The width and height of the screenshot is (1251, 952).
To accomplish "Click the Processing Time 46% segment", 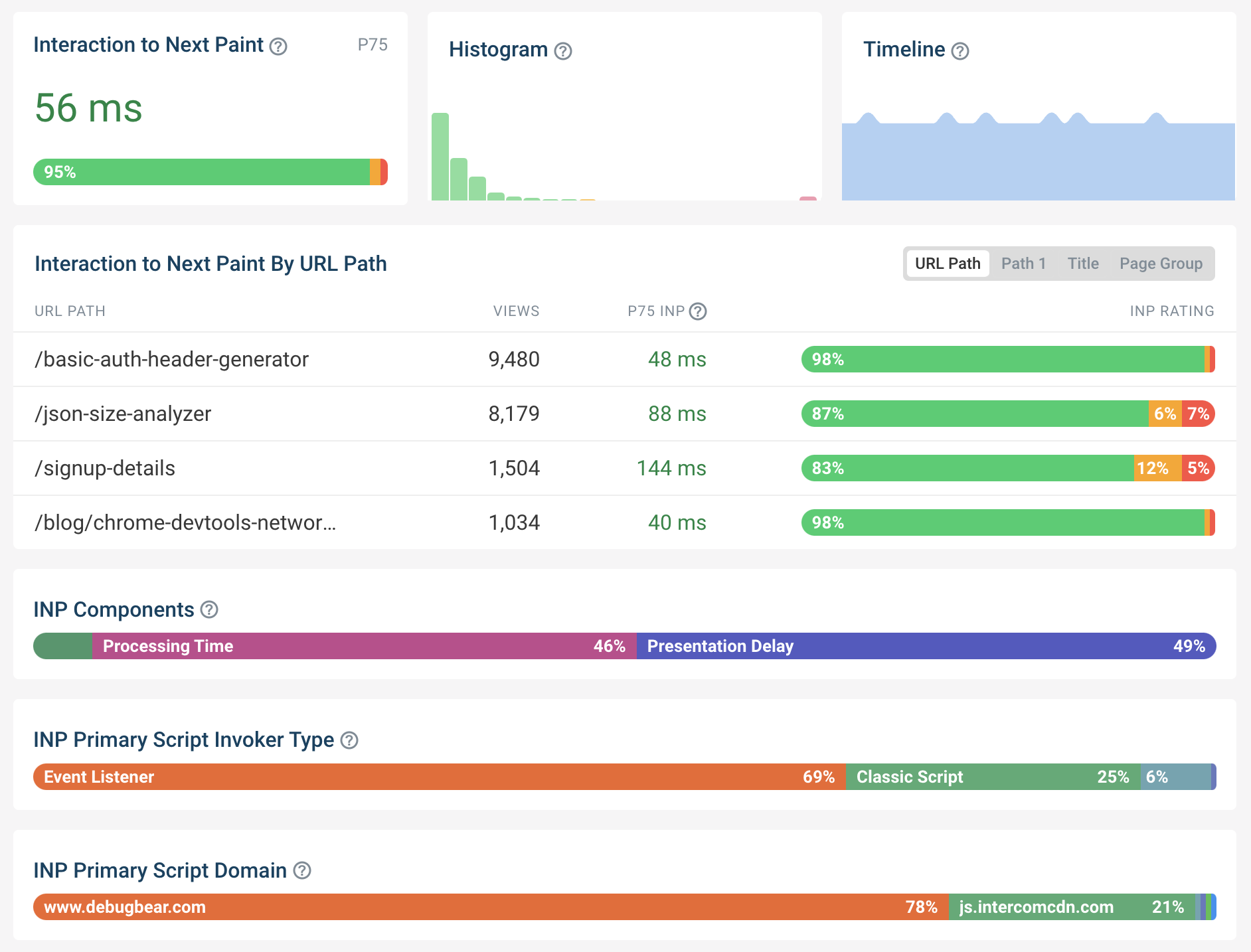I will tap(365, 646).
